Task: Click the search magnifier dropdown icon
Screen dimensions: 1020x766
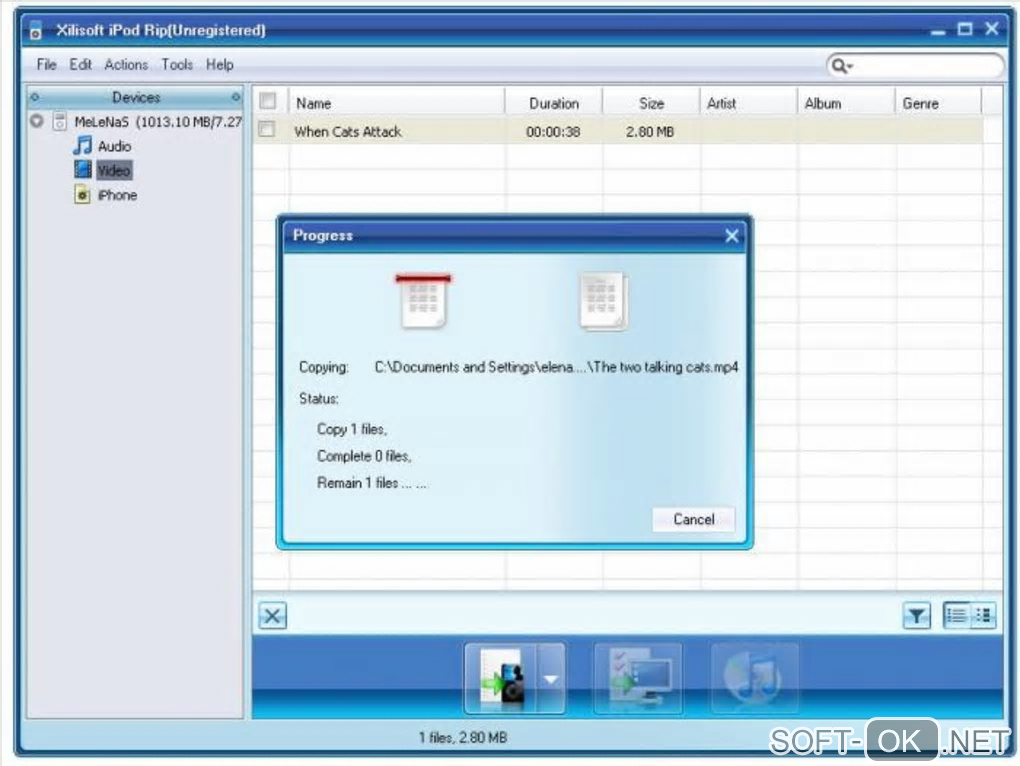Action: (x=842, y=66)
